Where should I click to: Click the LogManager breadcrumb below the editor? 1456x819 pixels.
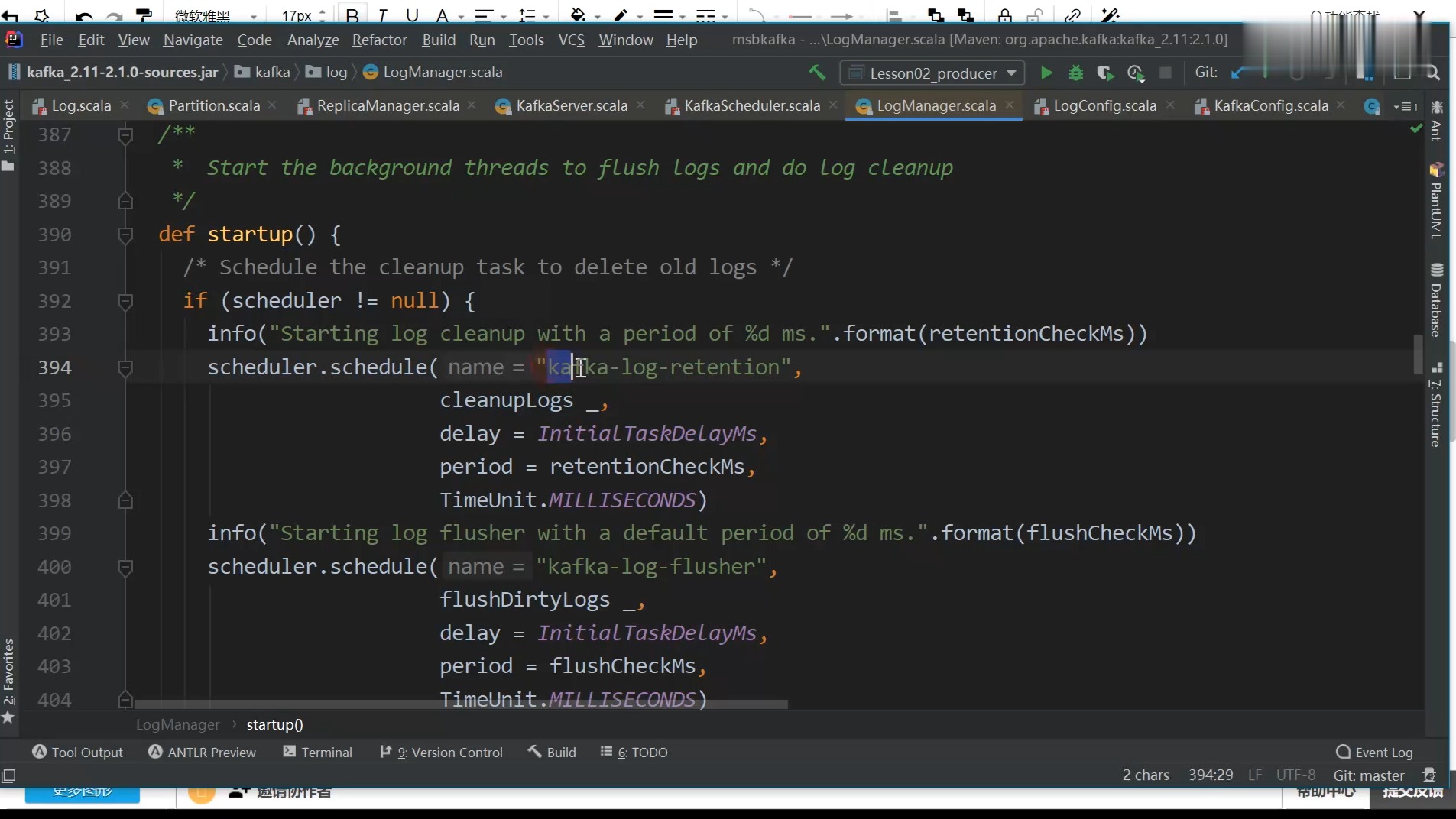(x=177, y=725)
